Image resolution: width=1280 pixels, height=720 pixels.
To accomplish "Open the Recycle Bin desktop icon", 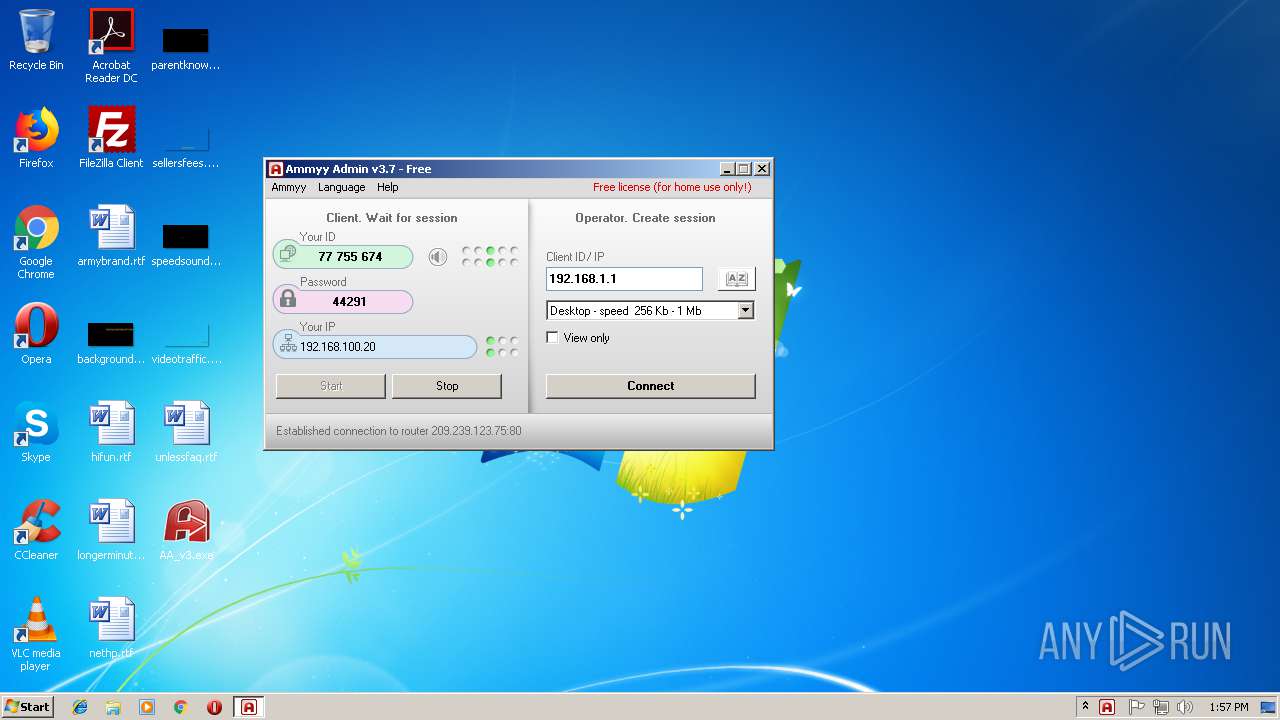I will 36,40.
